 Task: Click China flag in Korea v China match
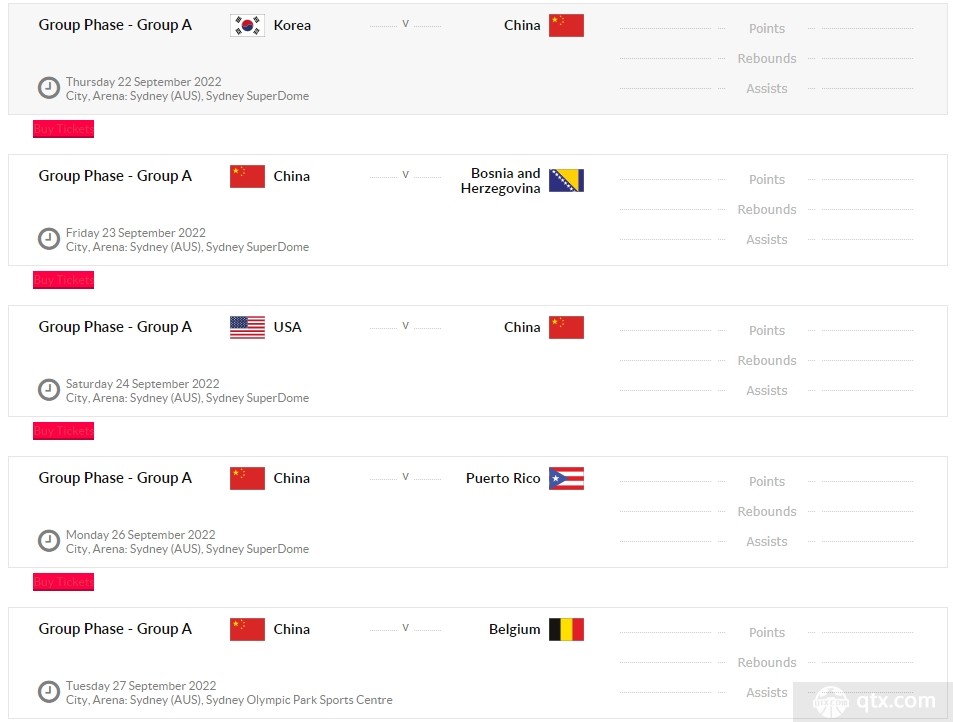tap(566, 26)
